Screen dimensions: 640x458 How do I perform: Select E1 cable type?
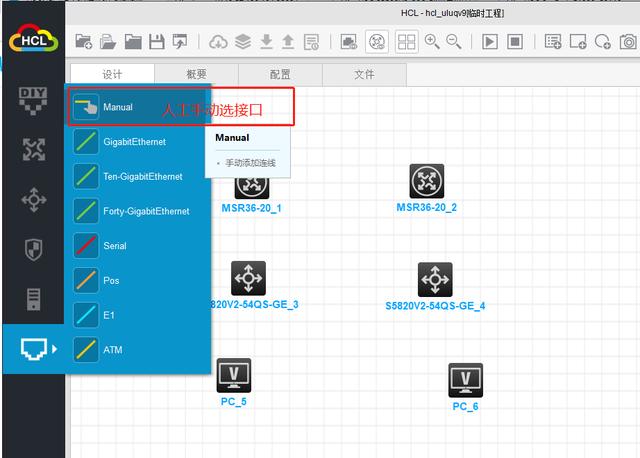click(x=138, y=315)
